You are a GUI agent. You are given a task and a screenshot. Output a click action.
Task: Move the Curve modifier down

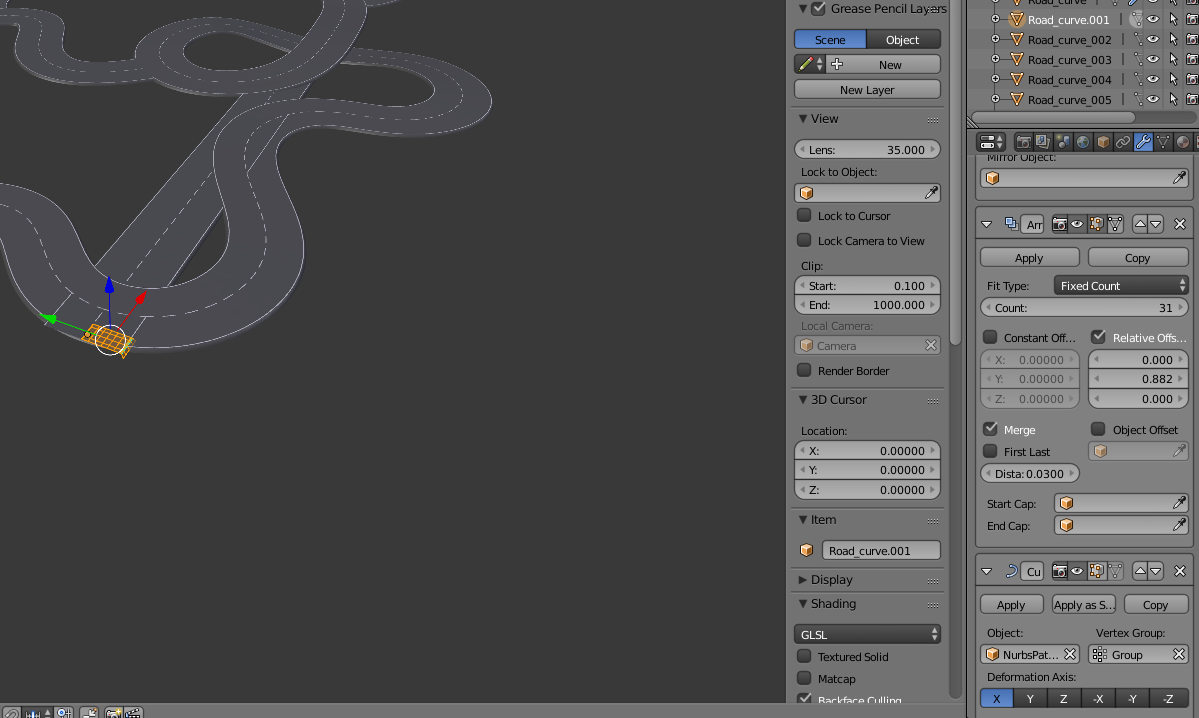pyautogui.click(x=1156, y=571)
